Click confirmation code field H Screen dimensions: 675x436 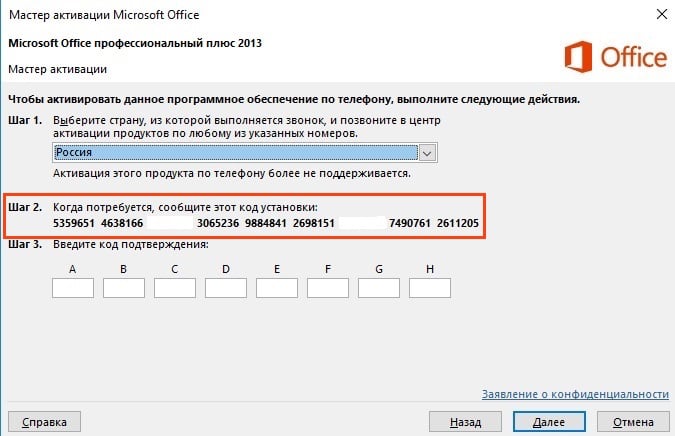[x=430, y=288]
